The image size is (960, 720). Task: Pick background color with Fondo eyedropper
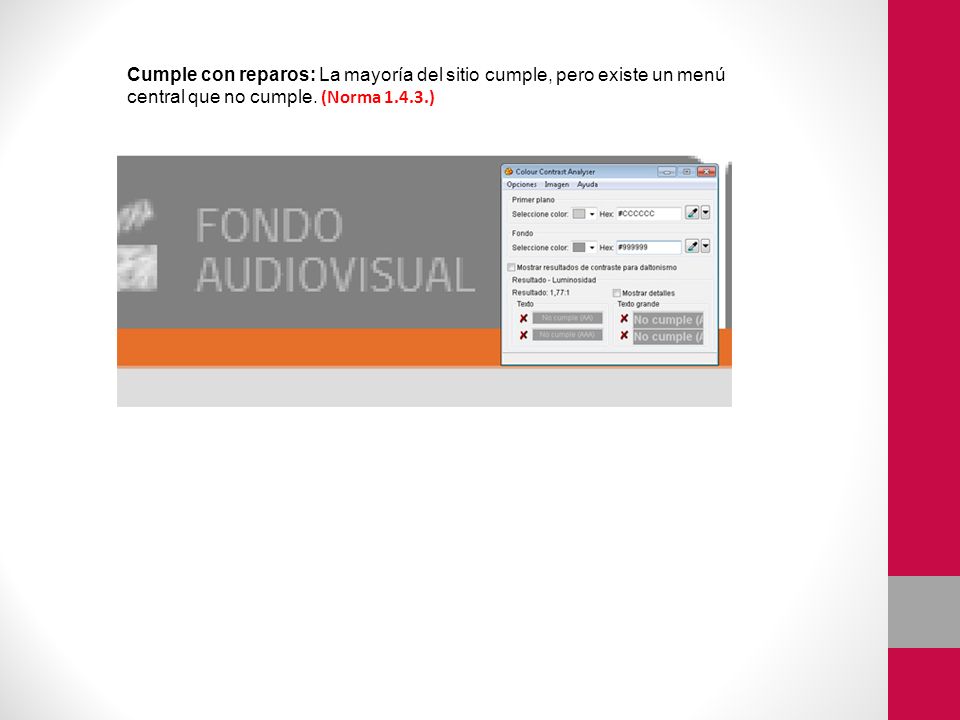click(x=692, y=247)
